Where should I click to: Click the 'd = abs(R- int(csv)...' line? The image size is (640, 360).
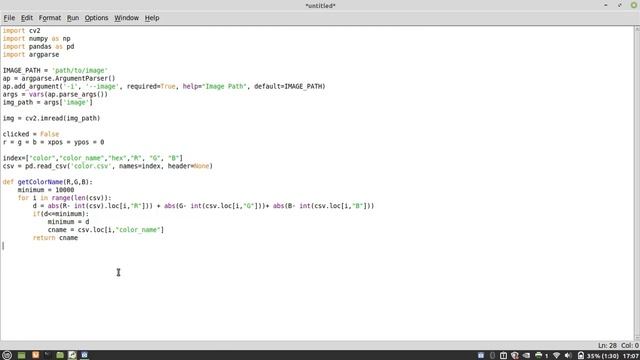203,206
